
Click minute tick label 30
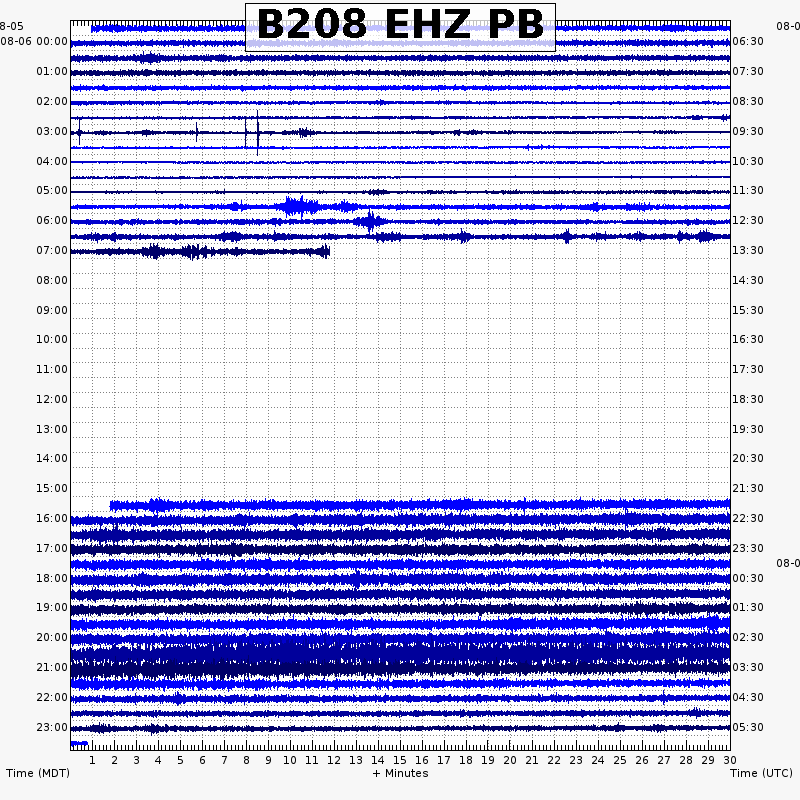coord(730,761)
